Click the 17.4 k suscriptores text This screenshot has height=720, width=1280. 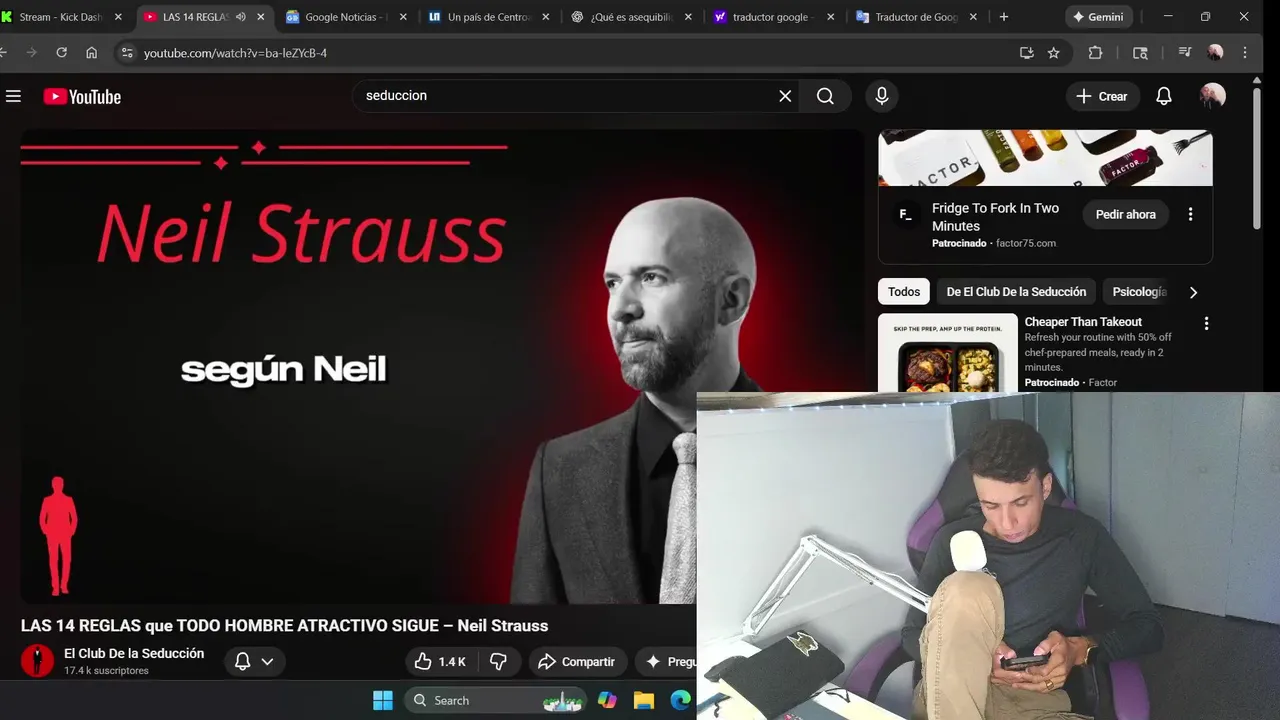tap(106, 671)
